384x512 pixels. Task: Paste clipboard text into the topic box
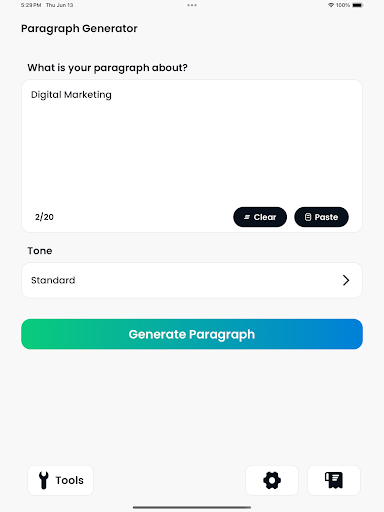pyautogui.click(x=321, y=217)
